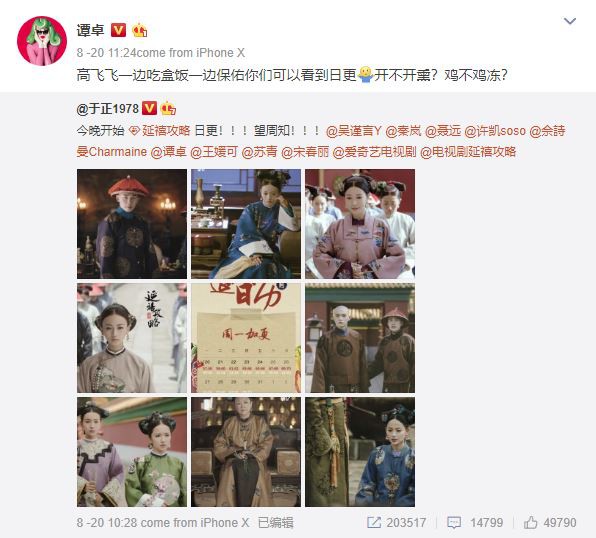Open the @于正1978 user link

pyautogui.click(x=108, y=109)
